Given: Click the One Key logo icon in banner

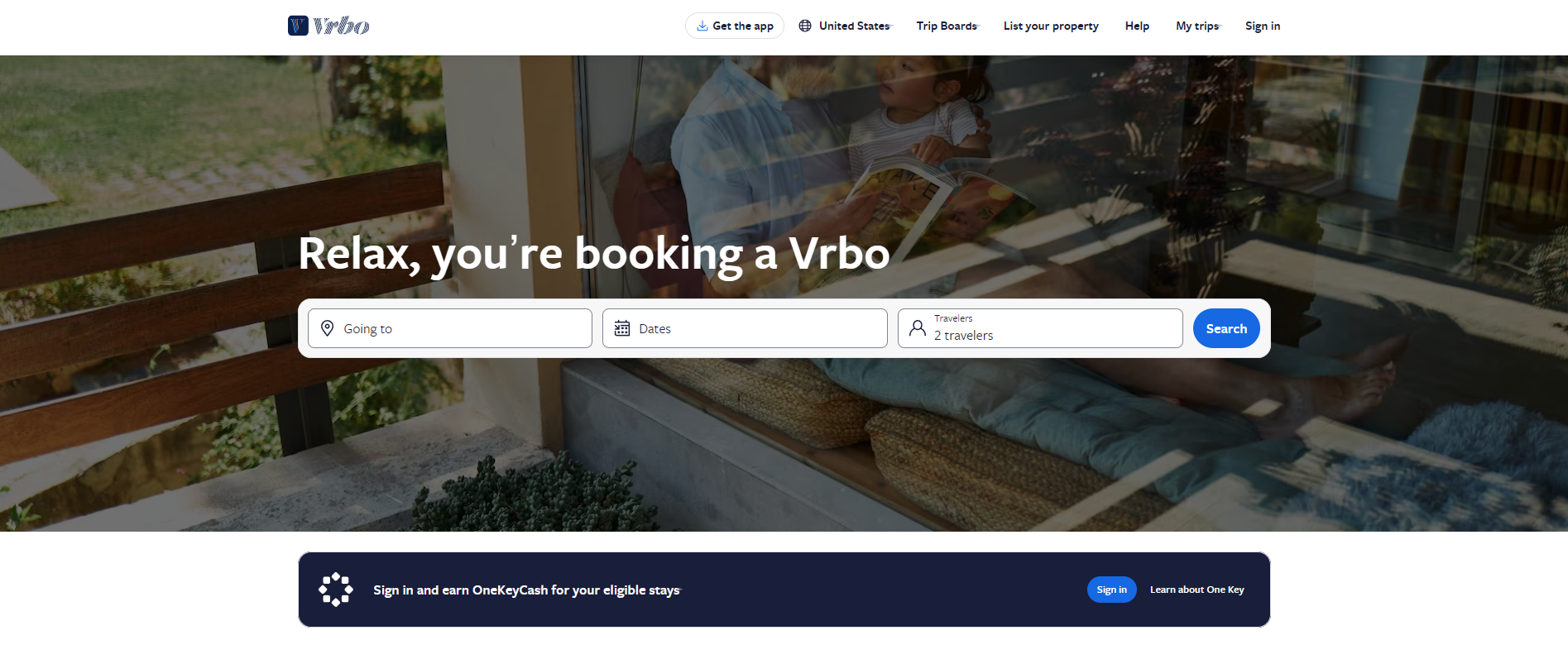Looking at the screenshot, I should (x=336, y=590).
